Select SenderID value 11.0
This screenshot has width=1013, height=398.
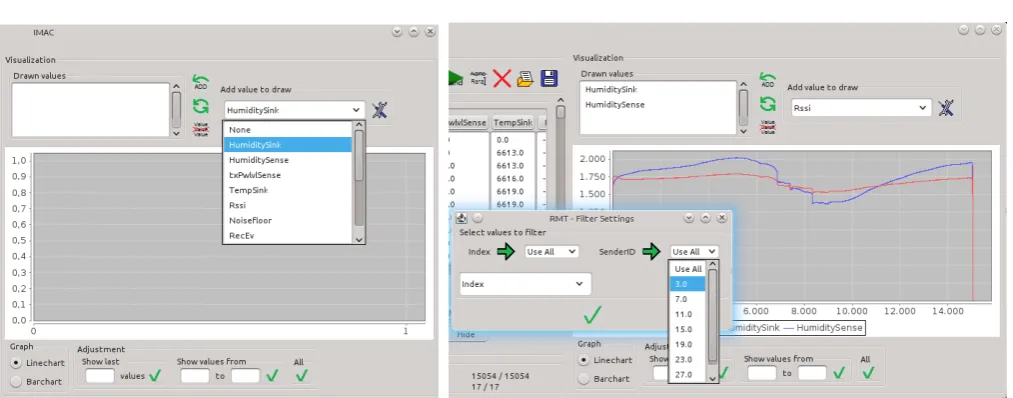tap(688, 314)
